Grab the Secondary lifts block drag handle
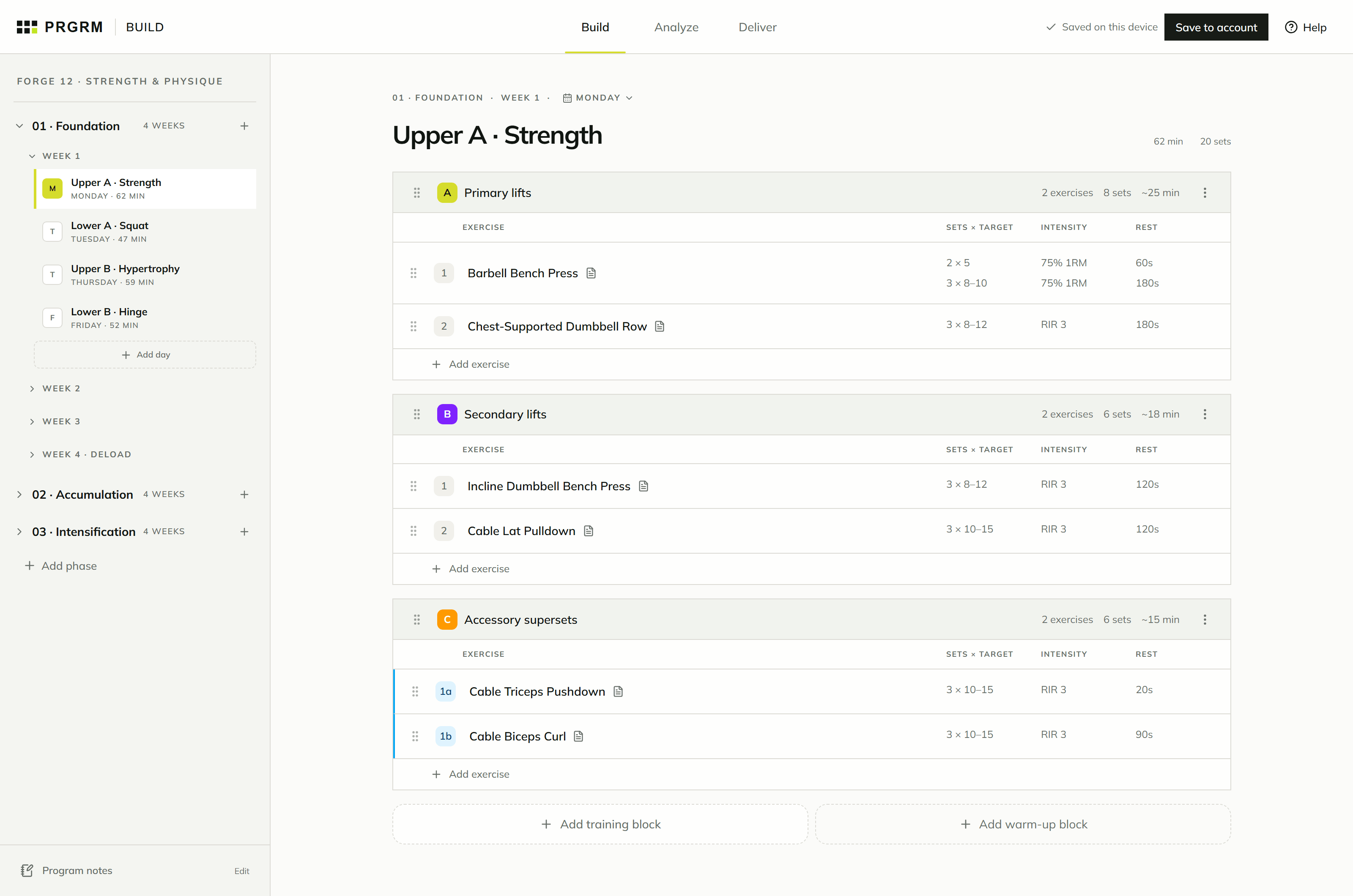 pos(417,414)
